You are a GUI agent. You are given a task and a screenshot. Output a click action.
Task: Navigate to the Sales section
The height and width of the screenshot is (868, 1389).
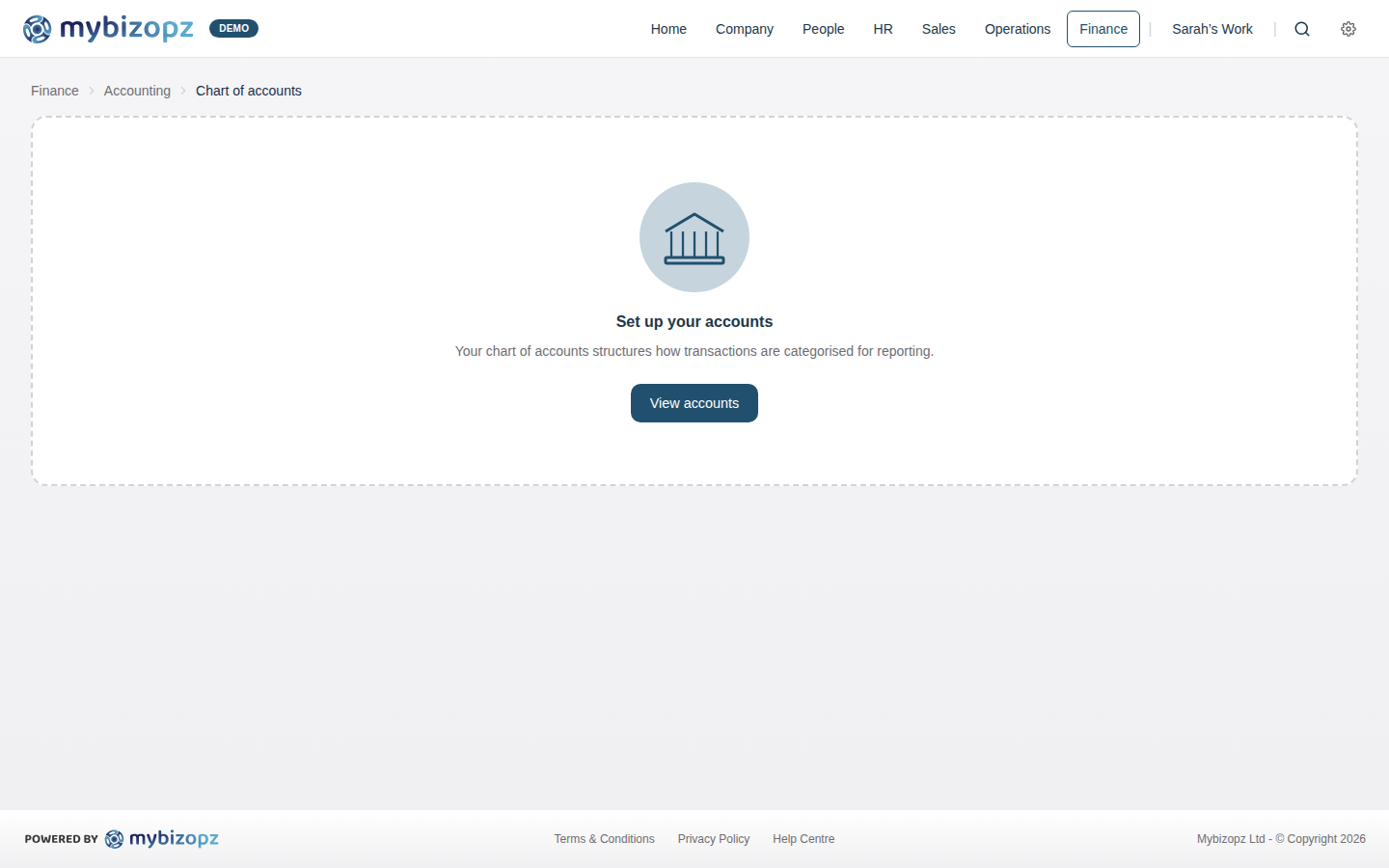(939, 29)
